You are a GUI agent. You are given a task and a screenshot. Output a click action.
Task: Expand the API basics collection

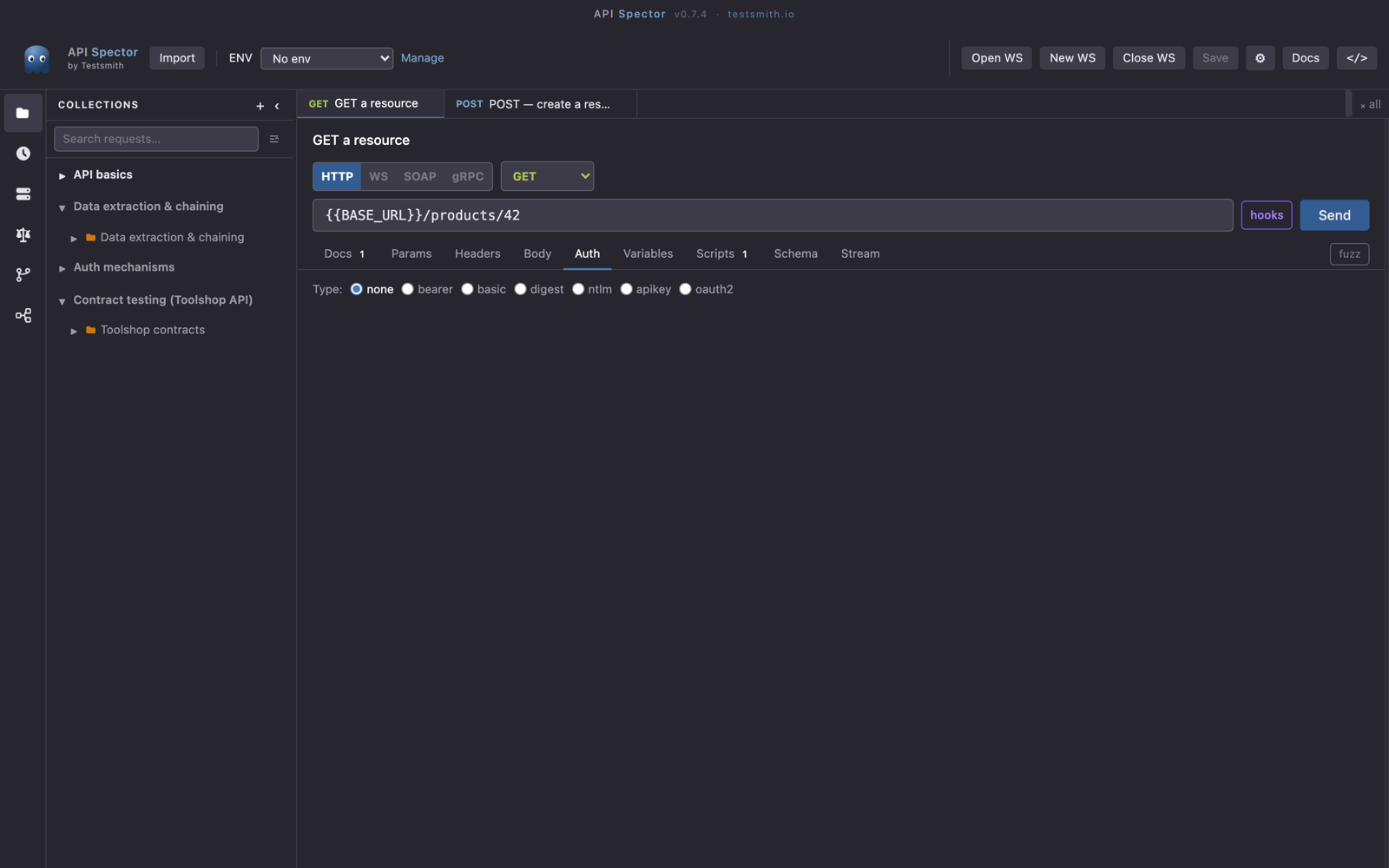pos(63,175)
